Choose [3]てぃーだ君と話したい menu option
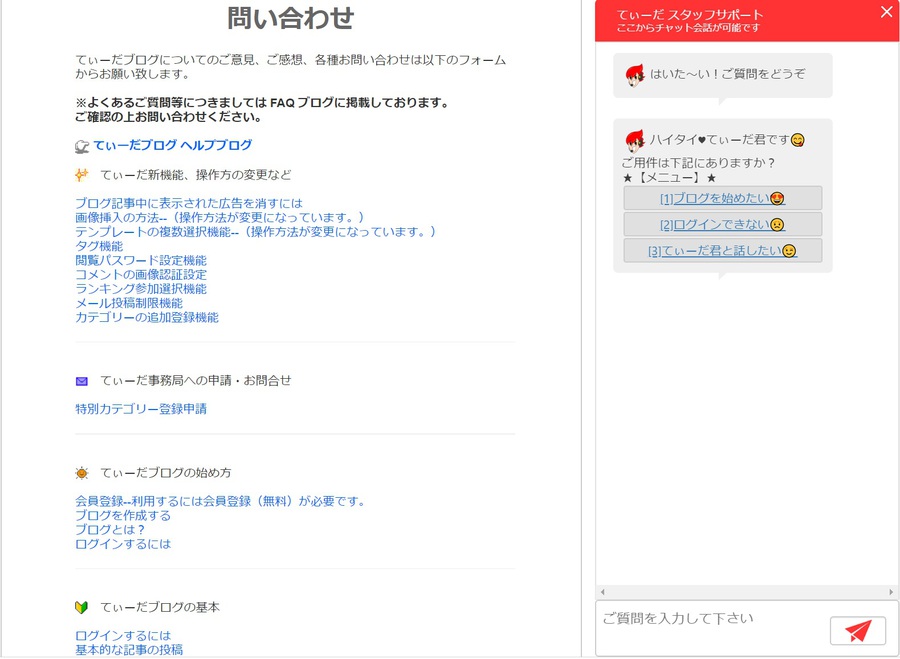900x659 pixels. click(x=723, y=251)
